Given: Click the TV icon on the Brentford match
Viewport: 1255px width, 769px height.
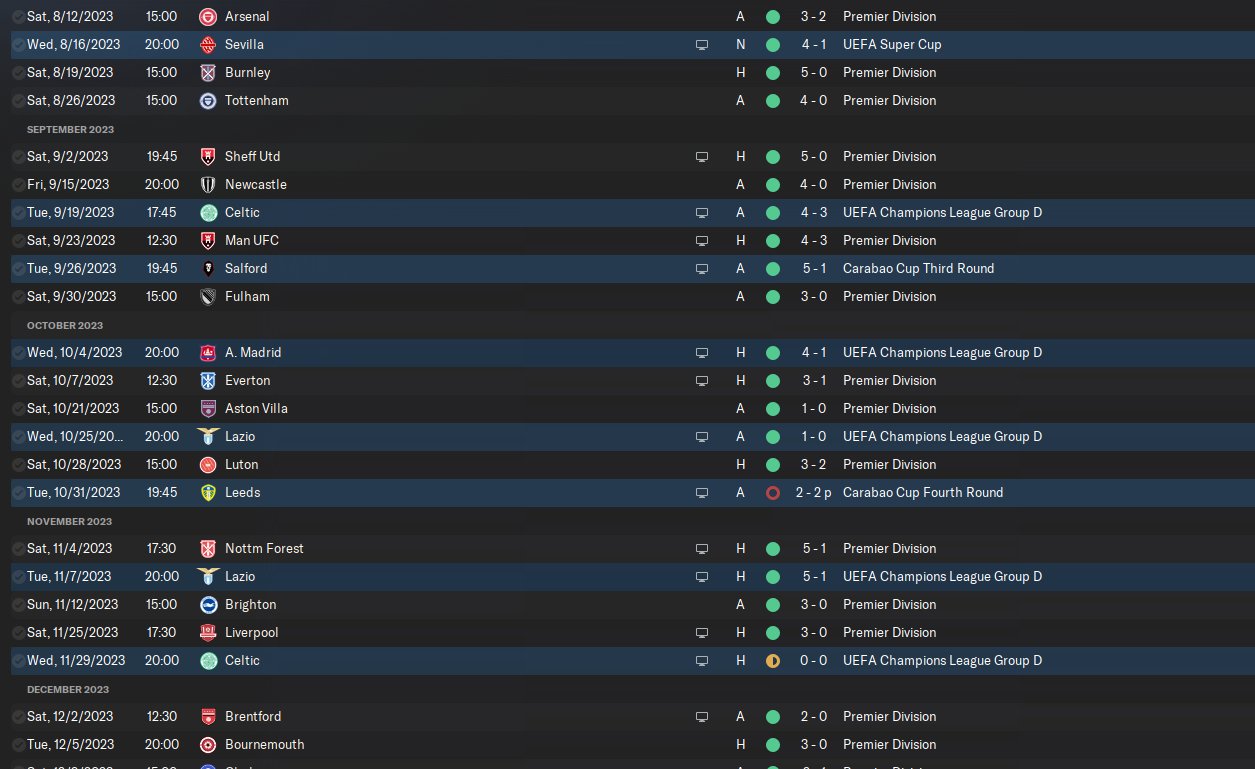Looking at the screenshot, I should pos(702,717).
